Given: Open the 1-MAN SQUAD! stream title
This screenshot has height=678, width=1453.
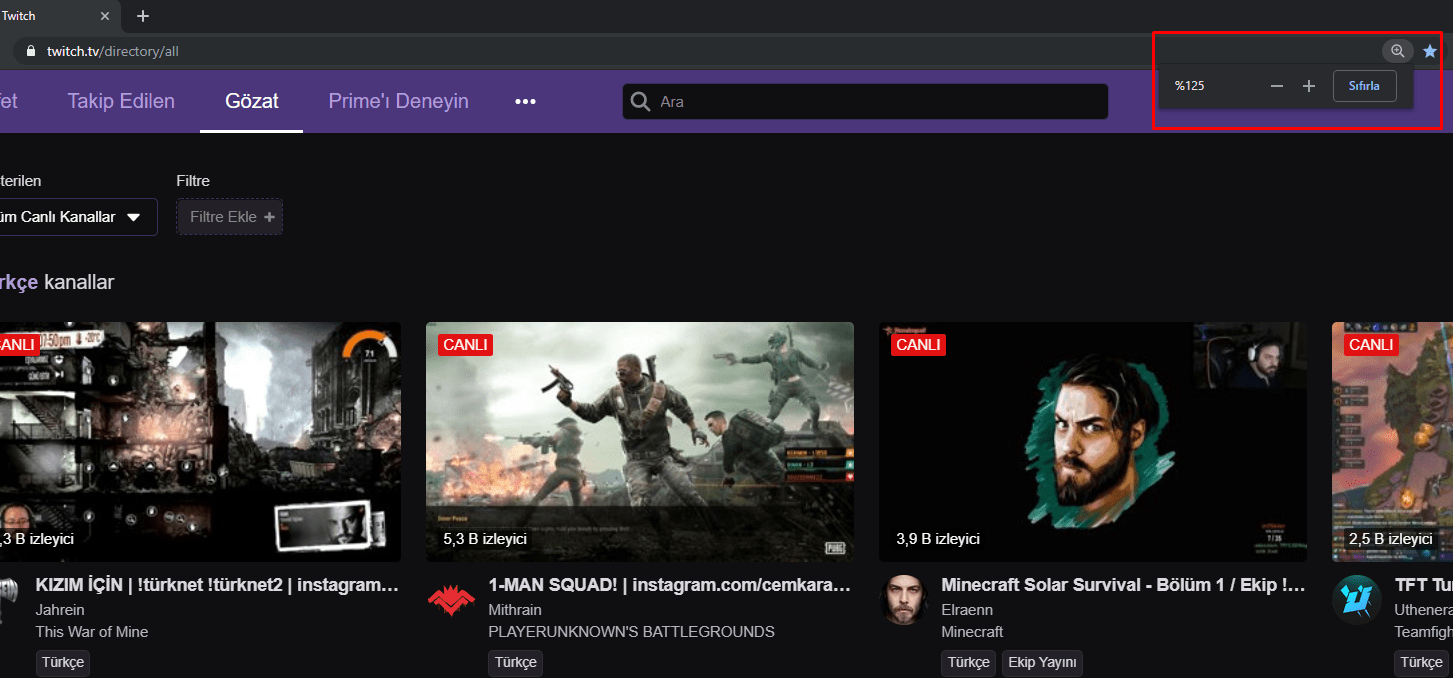Looking at the screenshot, I should pyautogui.click(x=670, y=585).
